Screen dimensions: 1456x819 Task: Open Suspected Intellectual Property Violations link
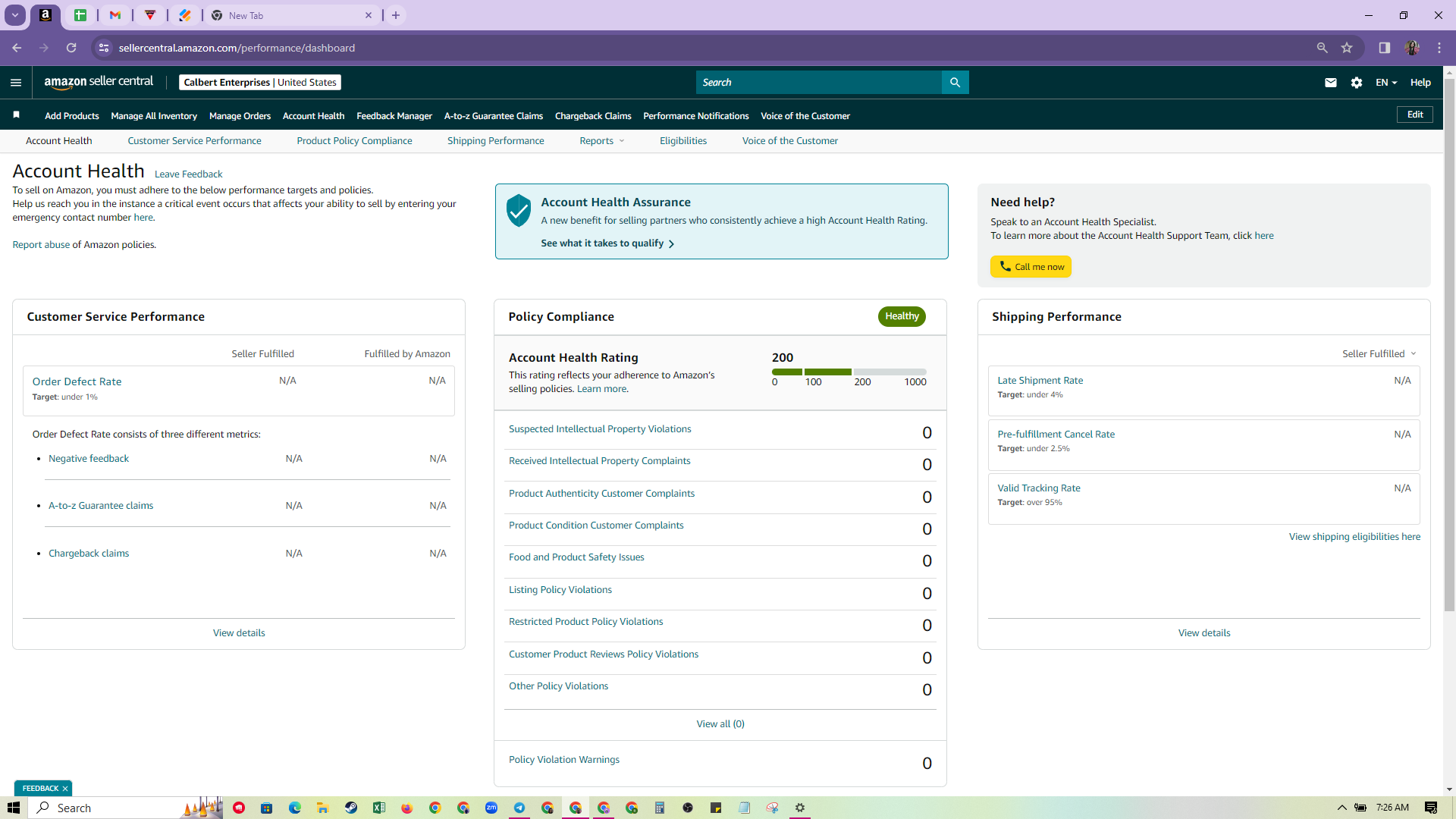(600, 429)
